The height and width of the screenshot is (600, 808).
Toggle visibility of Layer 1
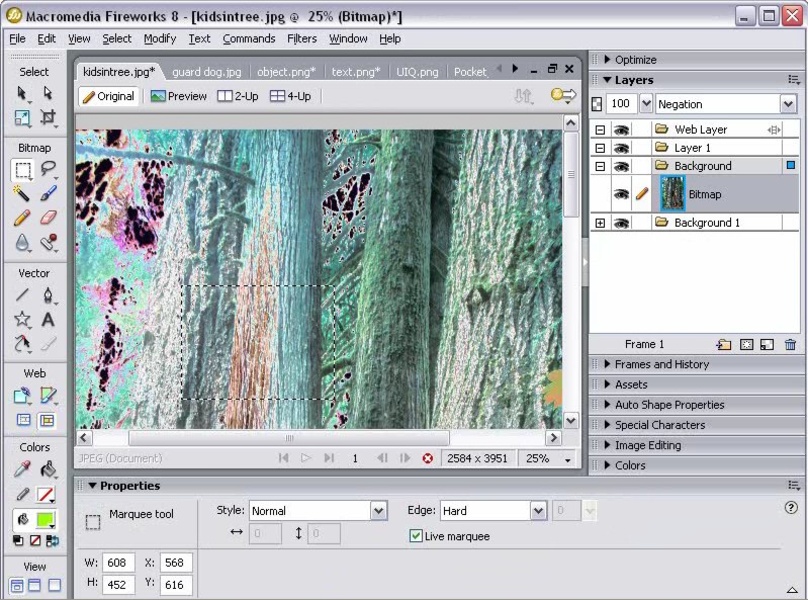pos(621,148)
